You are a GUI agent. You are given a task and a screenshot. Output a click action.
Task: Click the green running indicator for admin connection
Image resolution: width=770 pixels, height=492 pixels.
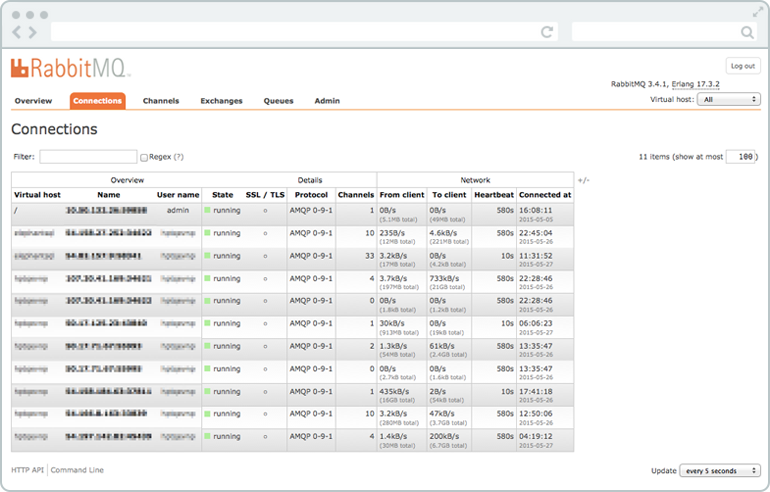207,211
